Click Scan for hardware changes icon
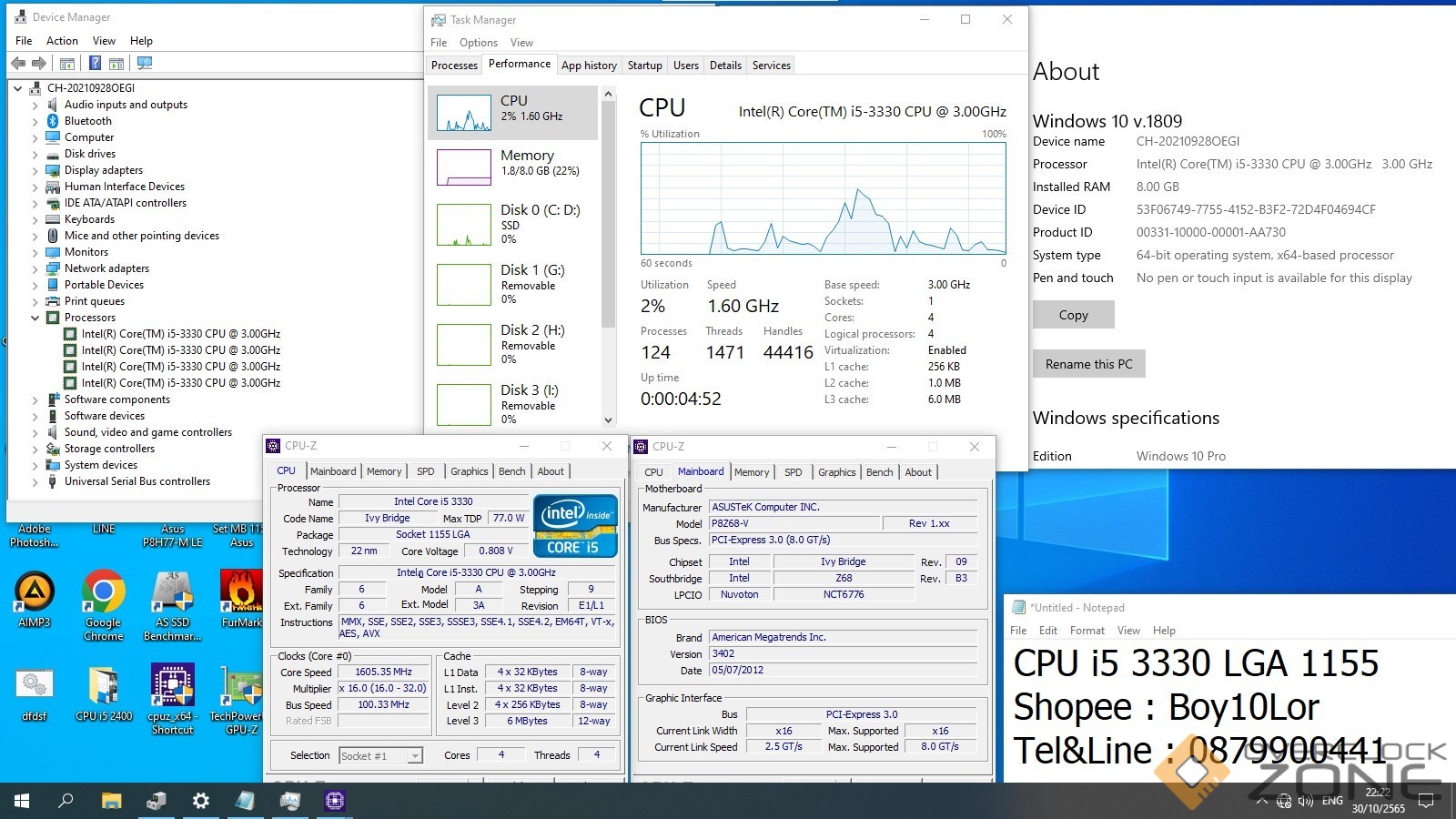This screenshot has width=1456, height=819. click(x=144, y=63)
